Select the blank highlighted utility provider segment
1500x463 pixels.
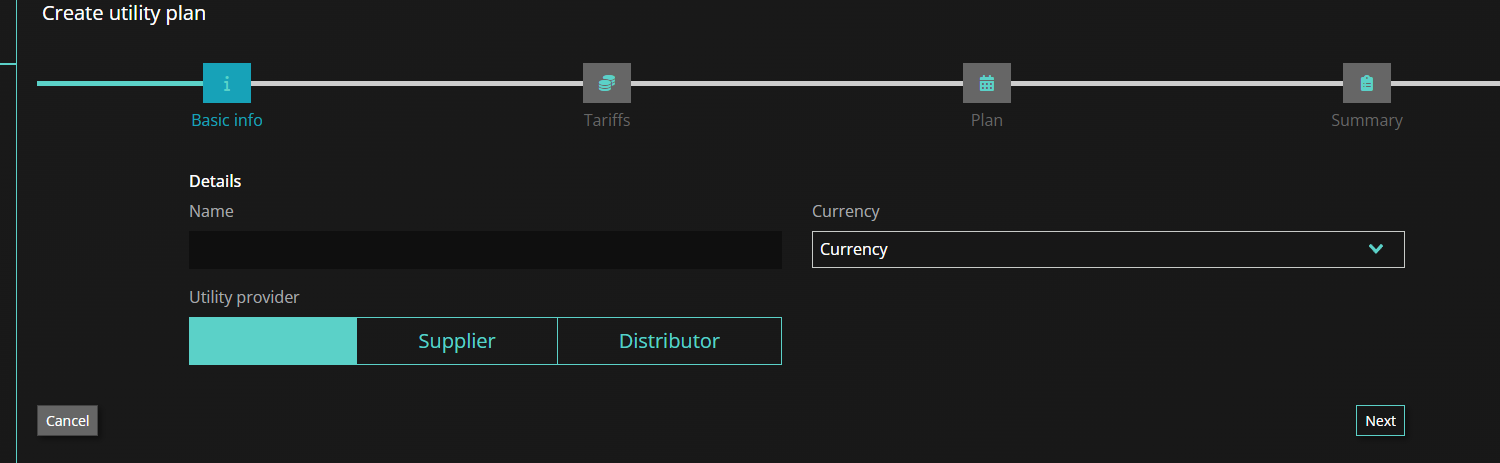273,341
